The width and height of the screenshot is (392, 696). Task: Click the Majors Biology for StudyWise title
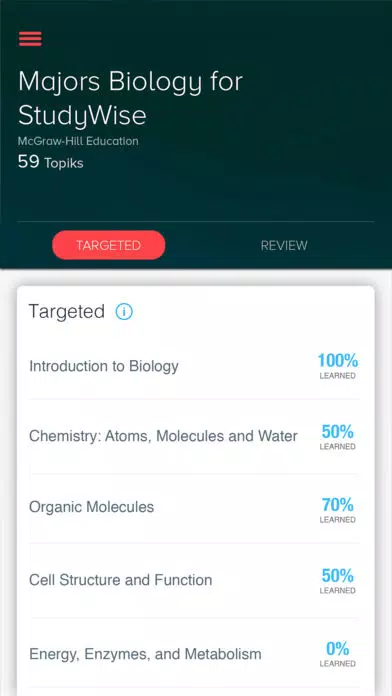(131, 98)
